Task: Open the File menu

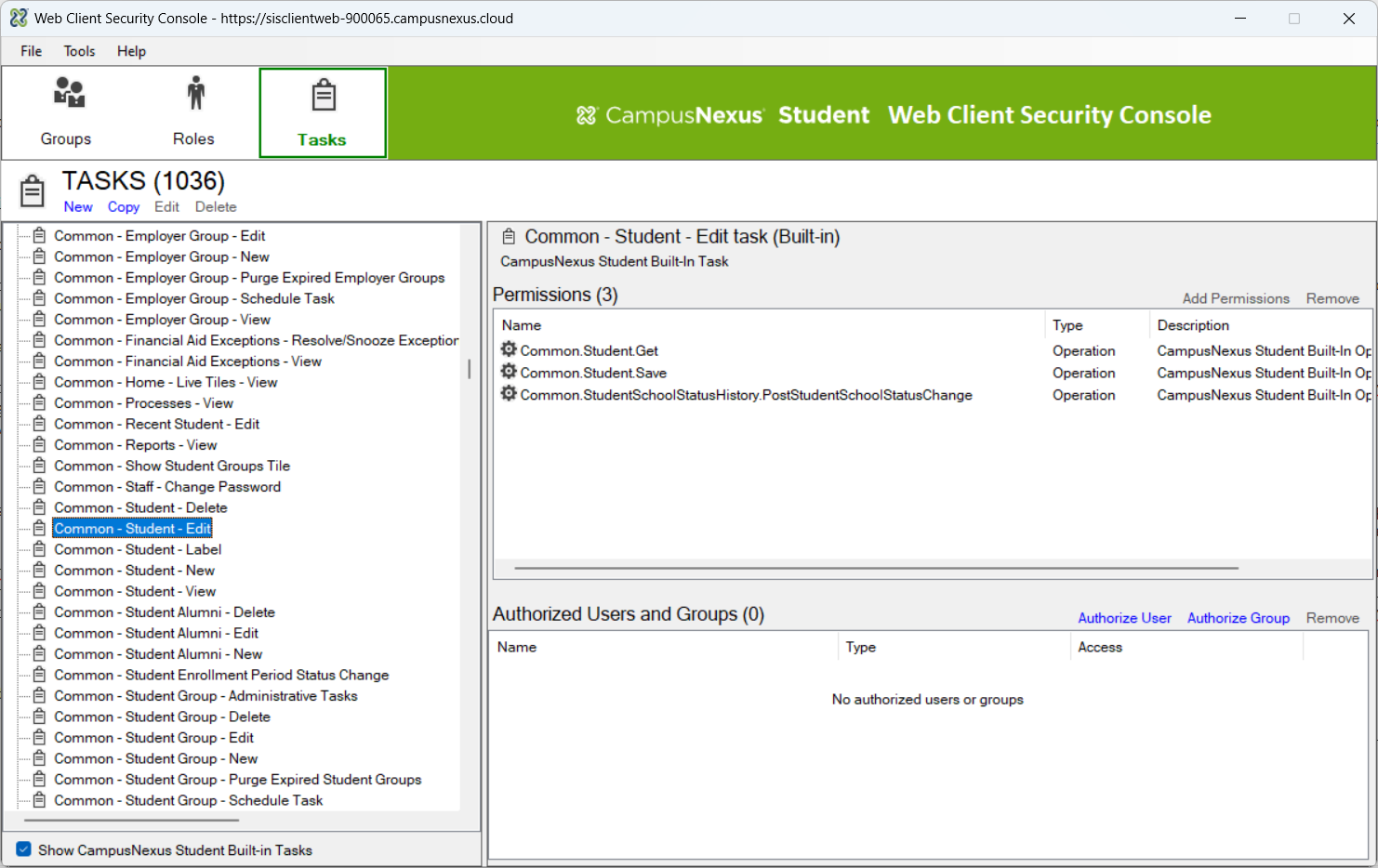Action: point(32,51)
